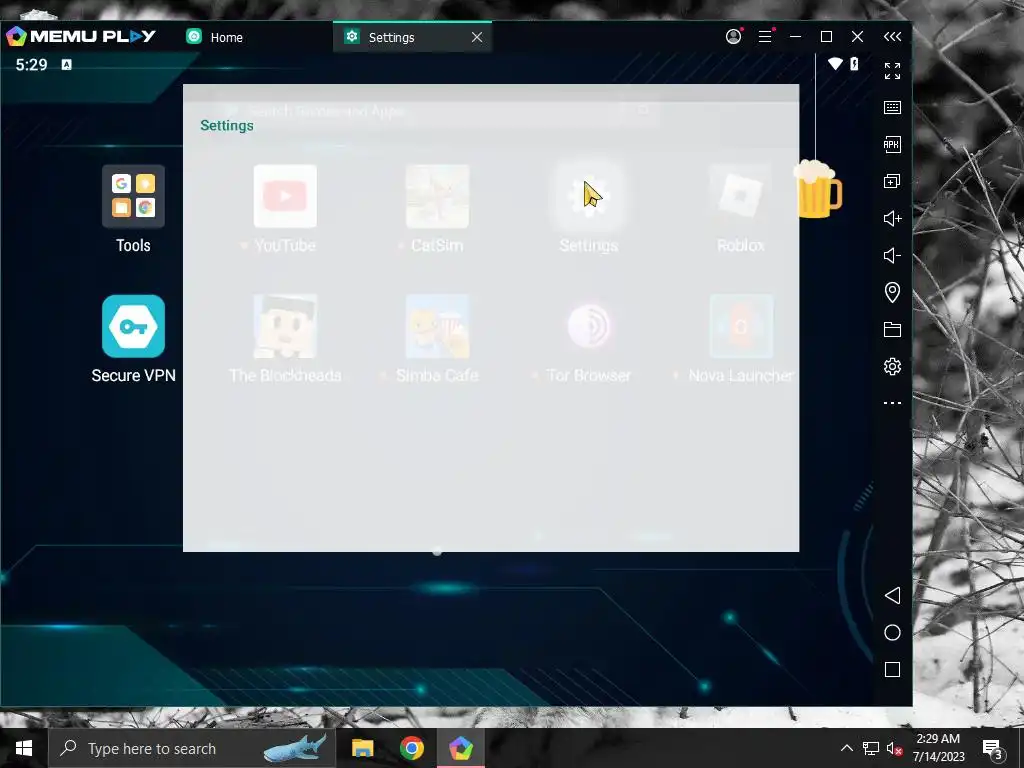This screenshot has width=1024, height=768.
Task: Show hidden system tray icons
Action: coord(846,748)
